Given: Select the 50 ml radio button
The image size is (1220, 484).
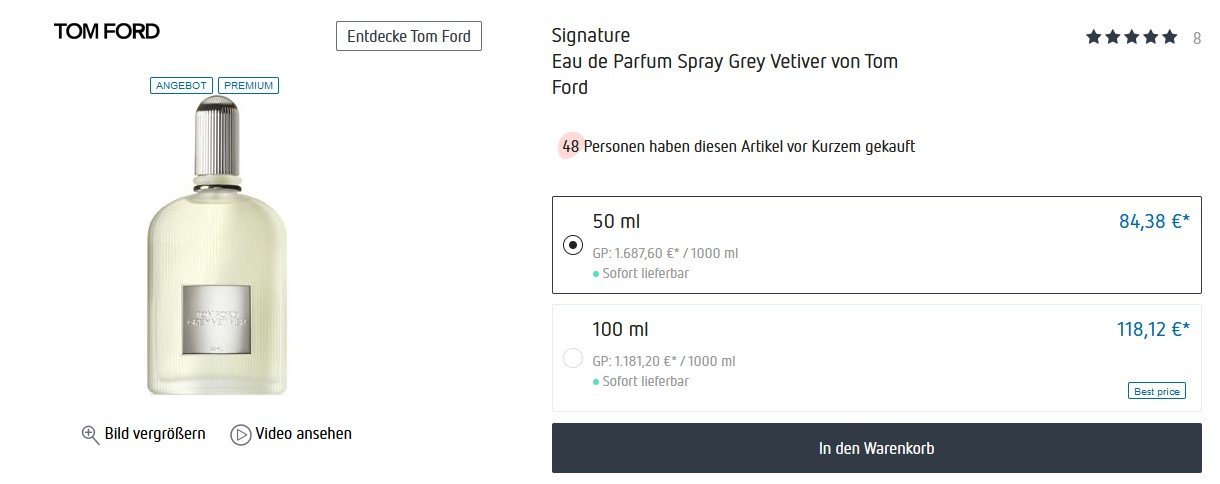Looking at the screenshot, I should tap(573, 245).
